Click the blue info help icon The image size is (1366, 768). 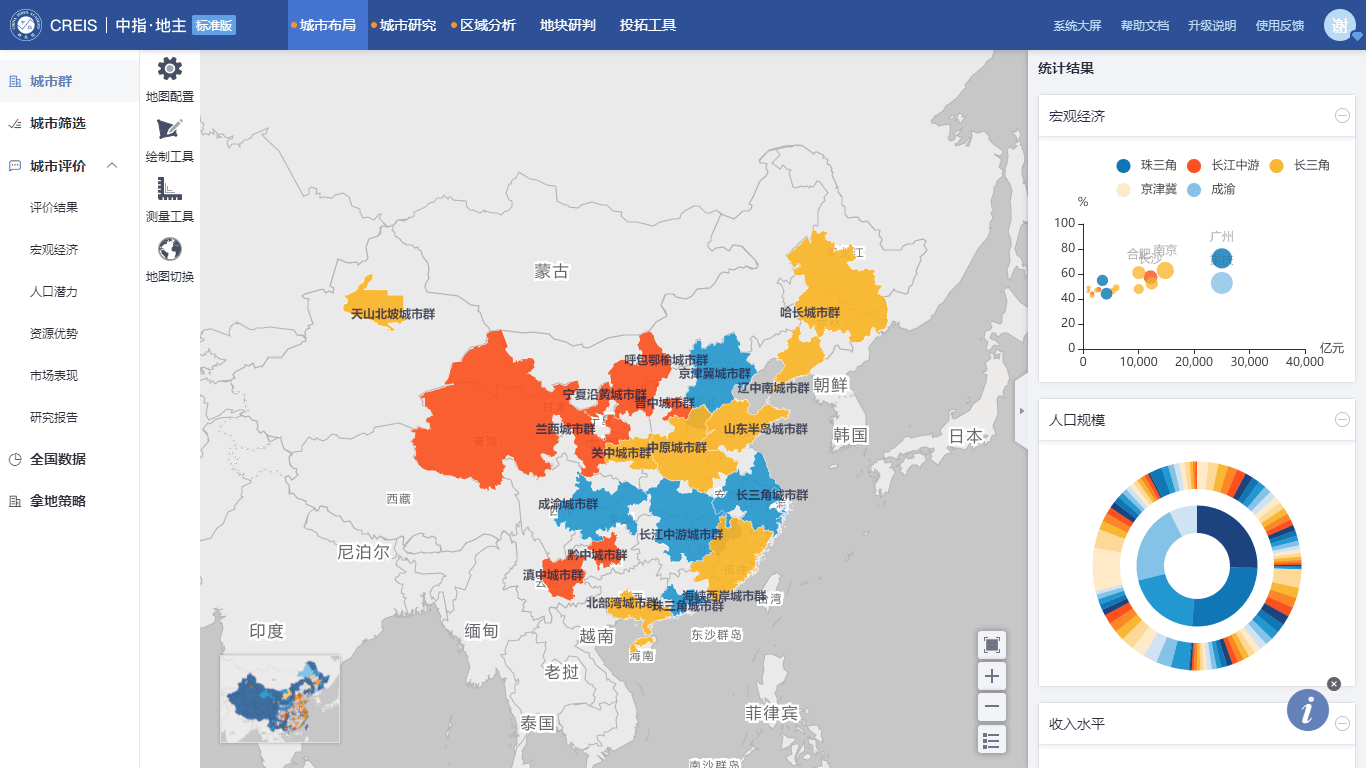click(x=1308, y=710)
